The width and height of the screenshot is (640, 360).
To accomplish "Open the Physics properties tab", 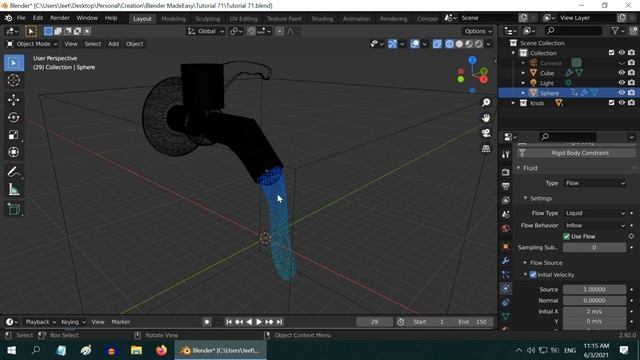I will (x=506, y=289).
